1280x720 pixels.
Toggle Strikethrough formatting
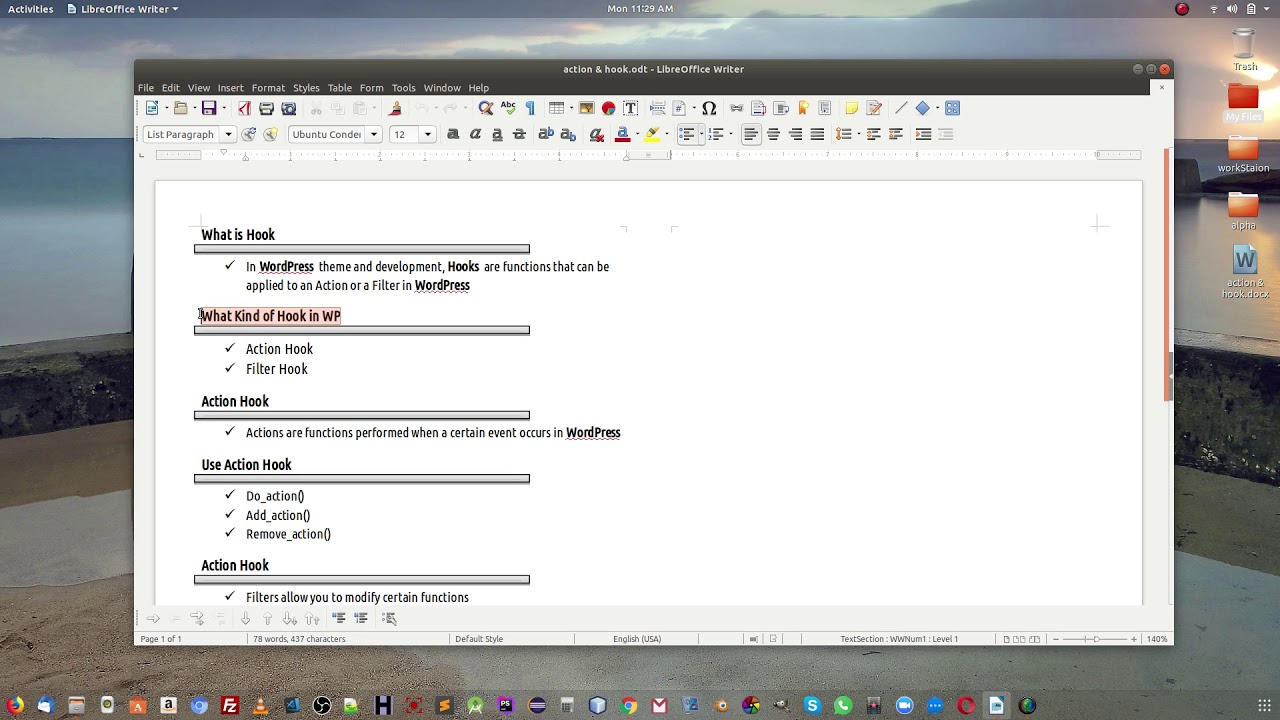tap(519, 134)
